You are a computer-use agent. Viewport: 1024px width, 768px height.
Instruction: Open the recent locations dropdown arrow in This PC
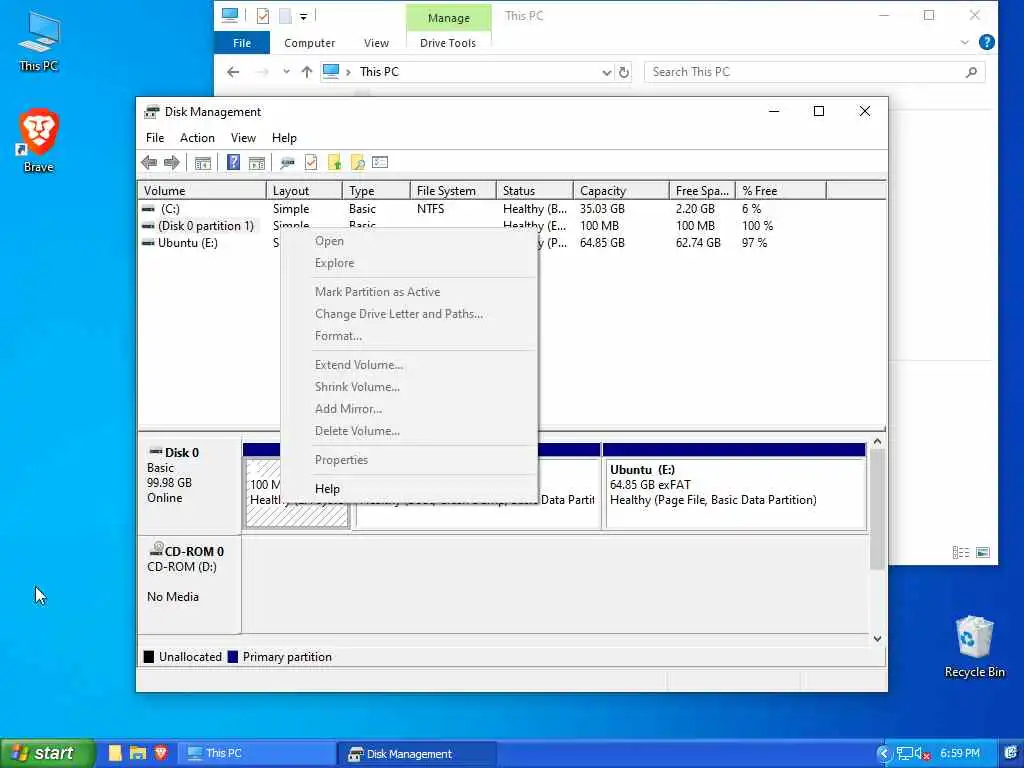pos(286,72)
